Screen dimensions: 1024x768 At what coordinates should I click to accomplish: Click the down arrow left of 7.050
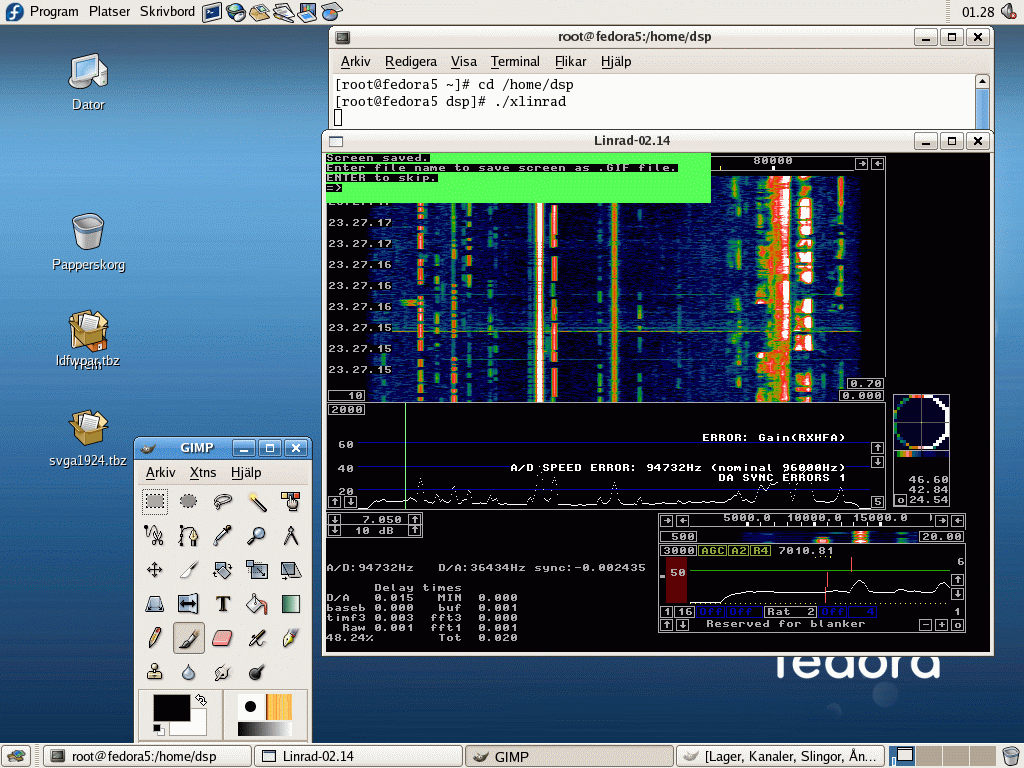click(x=334, y=520)
